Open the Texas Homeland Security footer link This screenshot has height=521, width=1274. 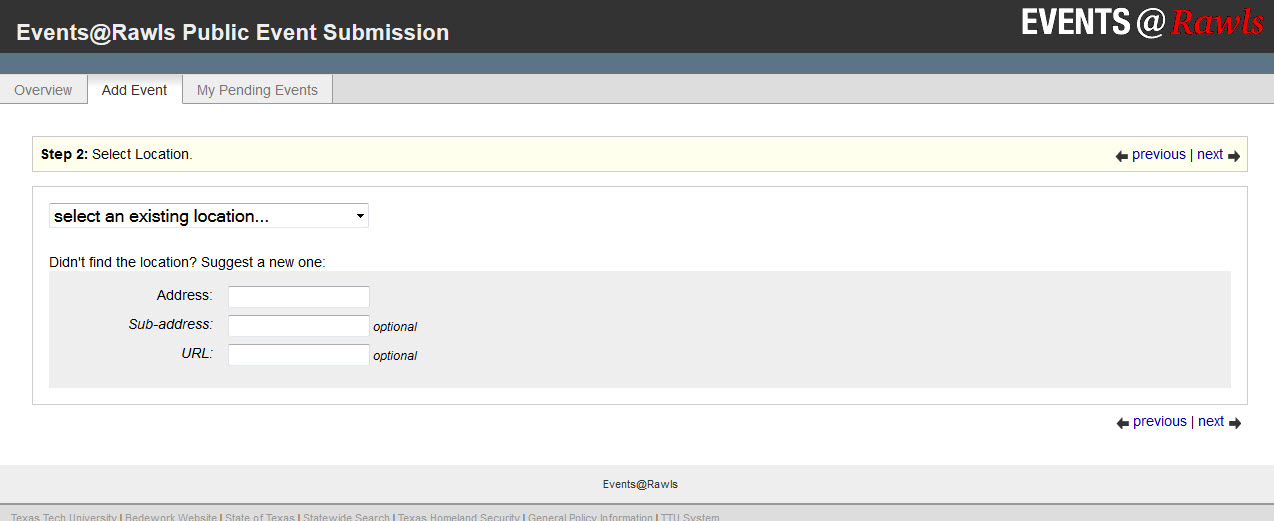(459, 517)
